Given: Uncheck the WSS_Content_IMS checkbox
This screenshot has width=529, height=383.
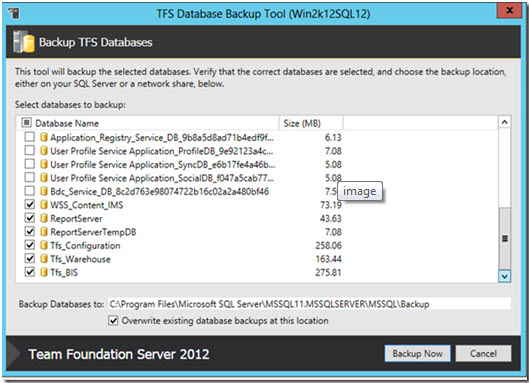Looking at the screenshot, I should pos(30,204).
